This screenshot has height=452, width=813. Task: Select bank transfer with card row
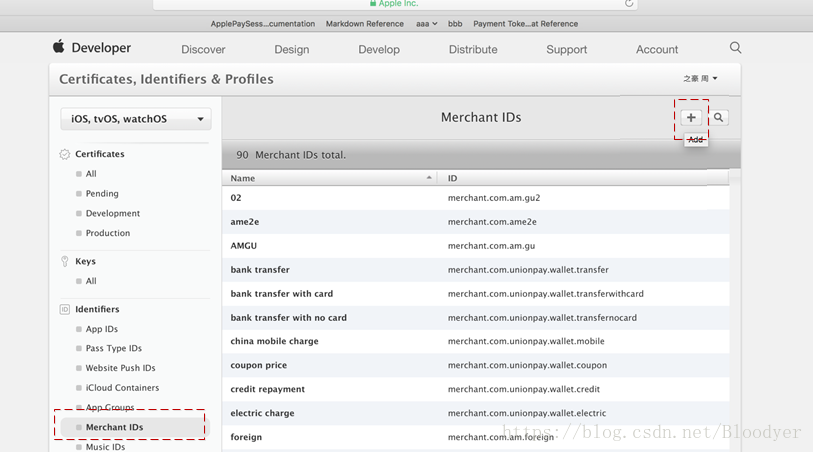[475, 293]
